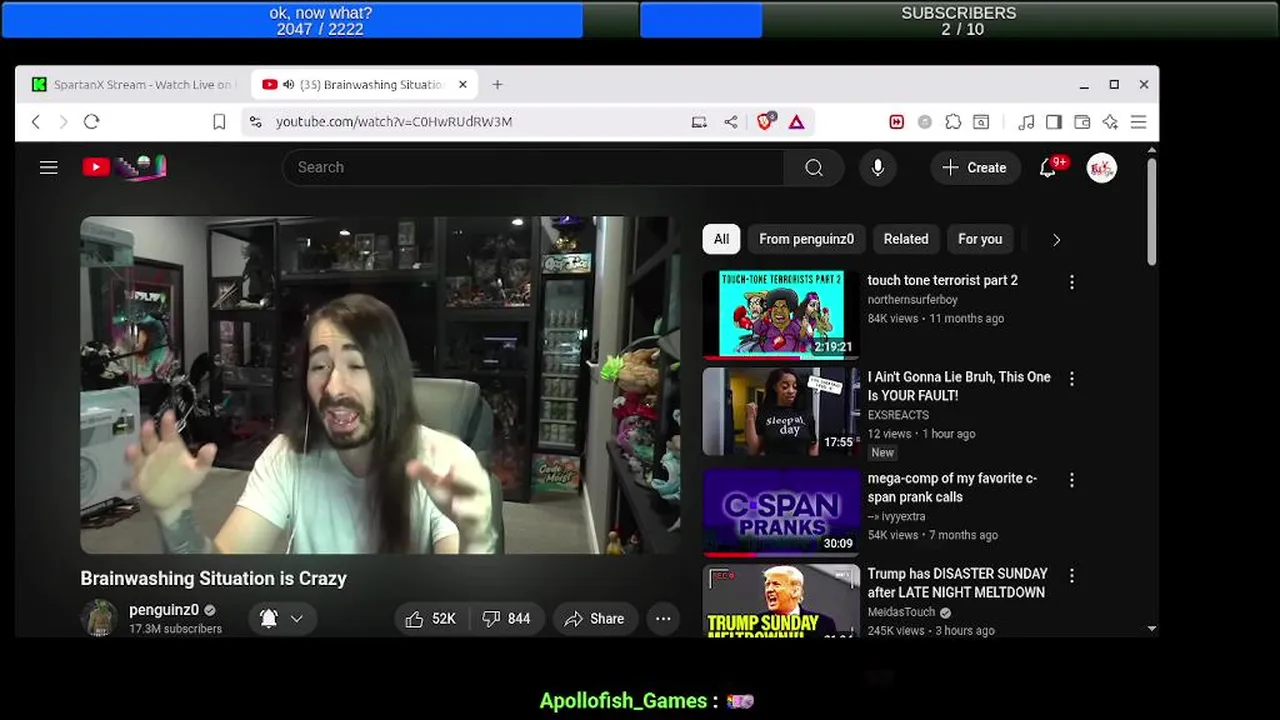Image resolution: width=1280 pixels, height=720 pixels.
Task: Select the For you filter chip
Action: tap(980, 239)
